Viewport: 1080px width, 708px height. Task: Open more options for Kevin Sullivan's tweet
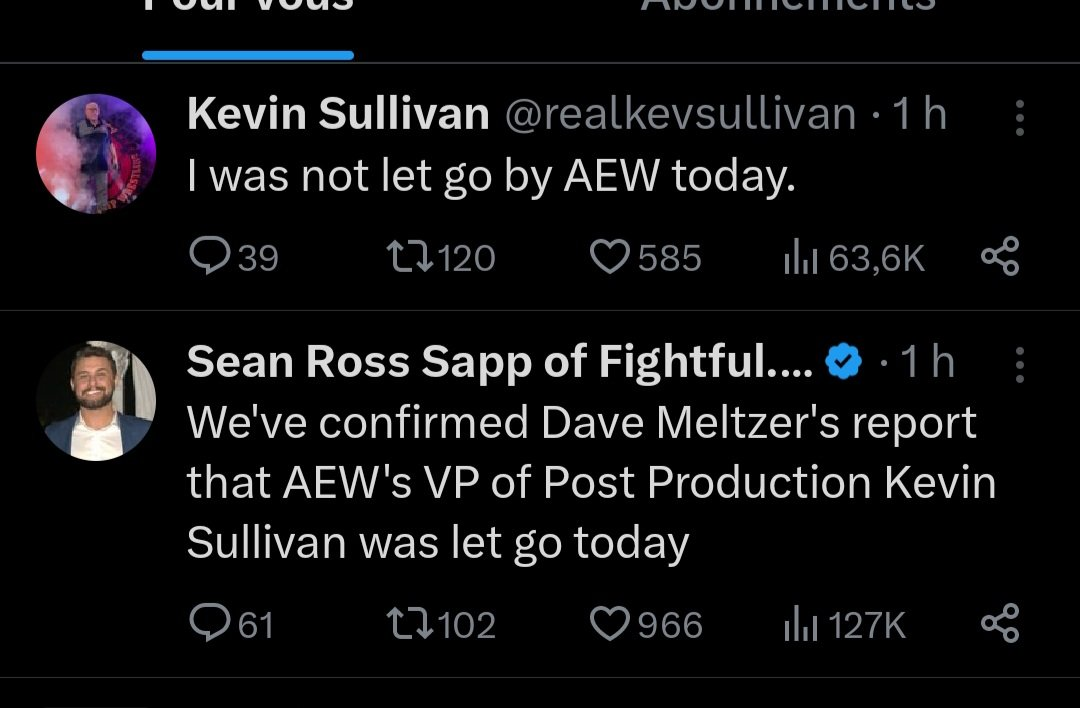(1019, 118)
